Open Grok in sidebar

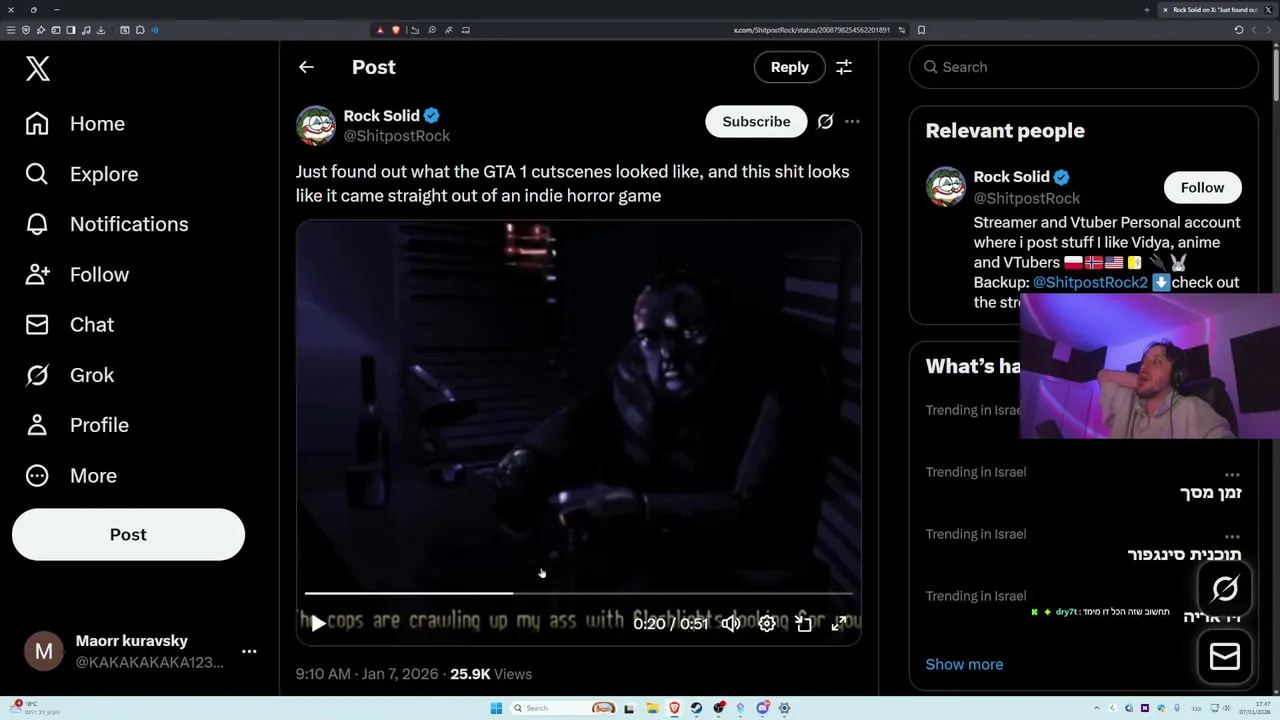click(70, 375)
